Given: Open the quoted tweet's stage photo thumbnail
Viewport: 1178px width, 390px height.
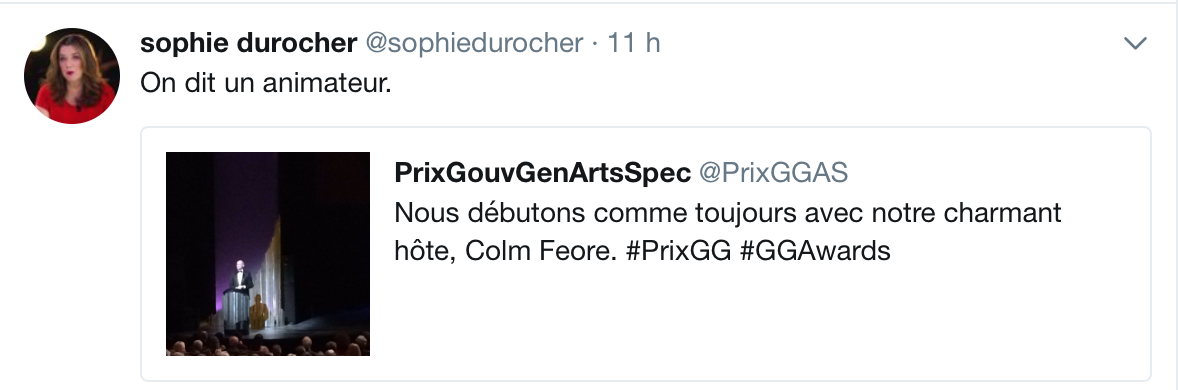Looking at the screenshot, I should pos(267,254).
